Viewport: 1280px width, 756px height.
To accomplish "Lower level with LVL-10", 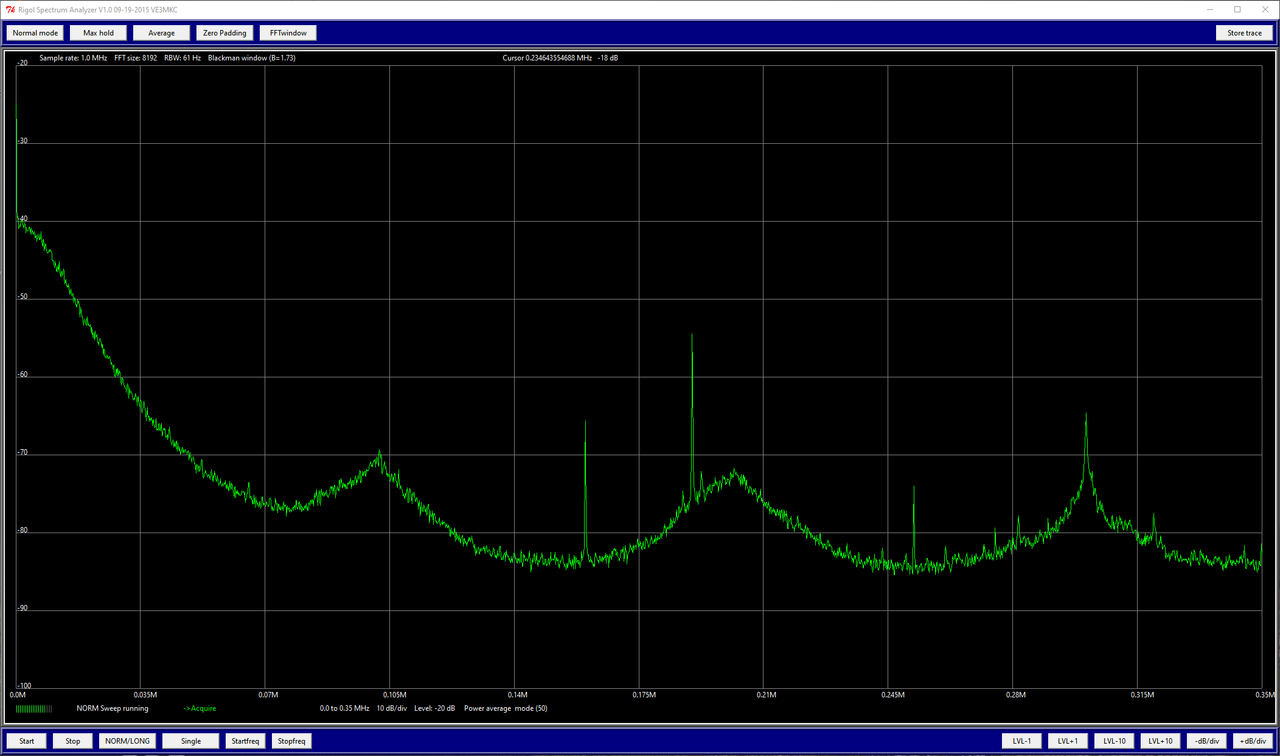I will point(1114,741).
